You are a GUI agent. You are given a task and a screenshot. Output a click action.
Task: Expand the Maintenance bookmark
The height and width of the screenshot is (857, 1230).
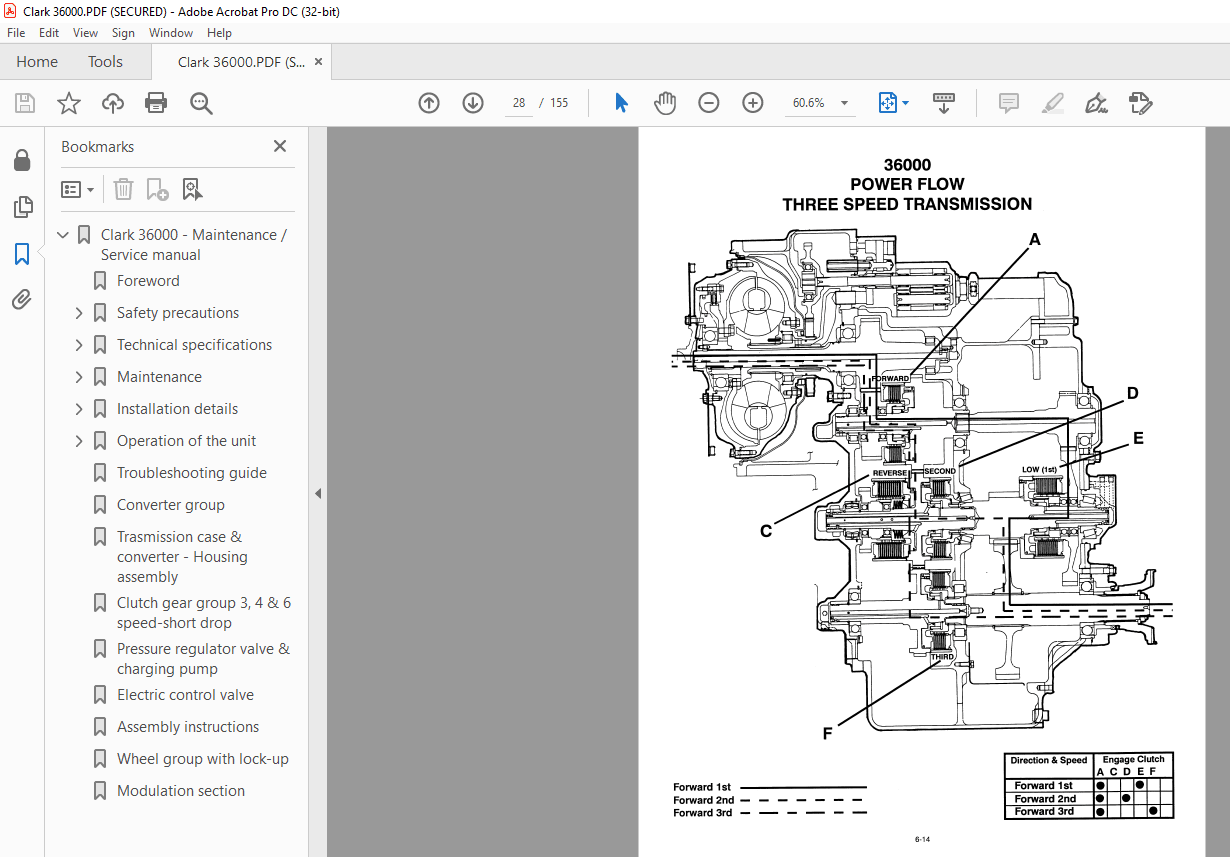(x=78, y=376)
